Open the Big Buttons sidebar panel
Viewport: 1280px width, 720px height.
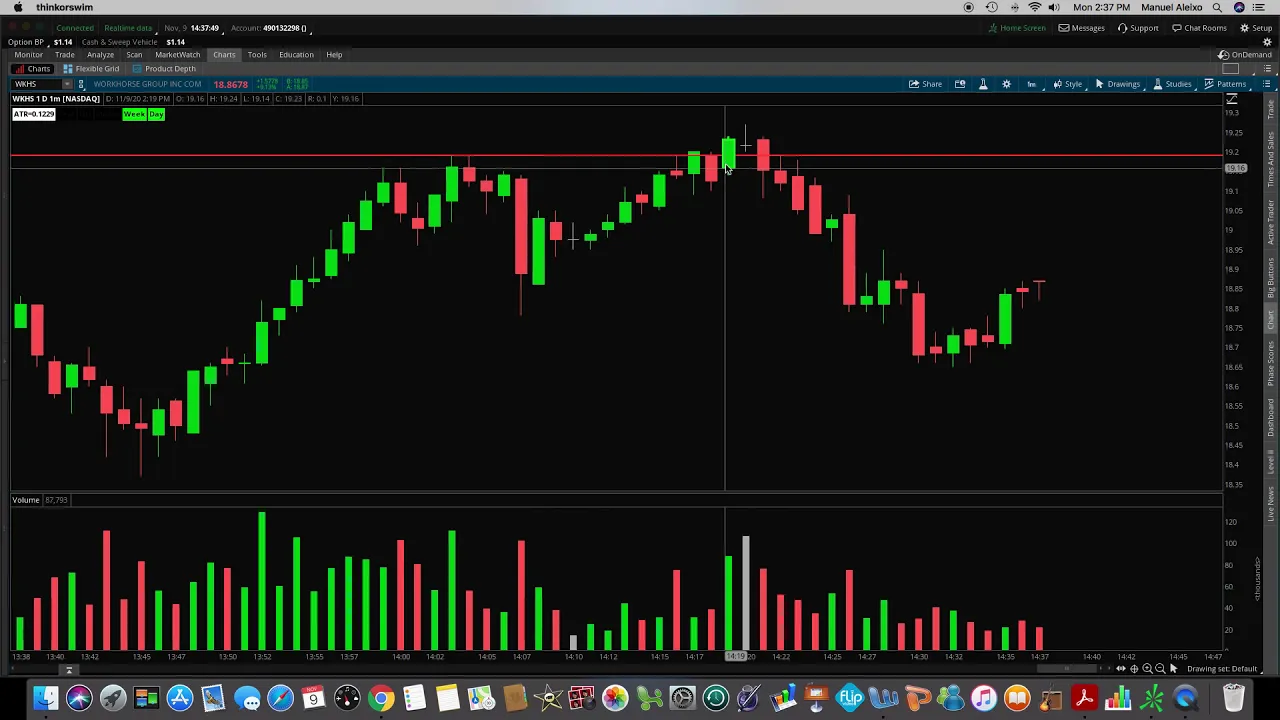tap(1271, 279)
